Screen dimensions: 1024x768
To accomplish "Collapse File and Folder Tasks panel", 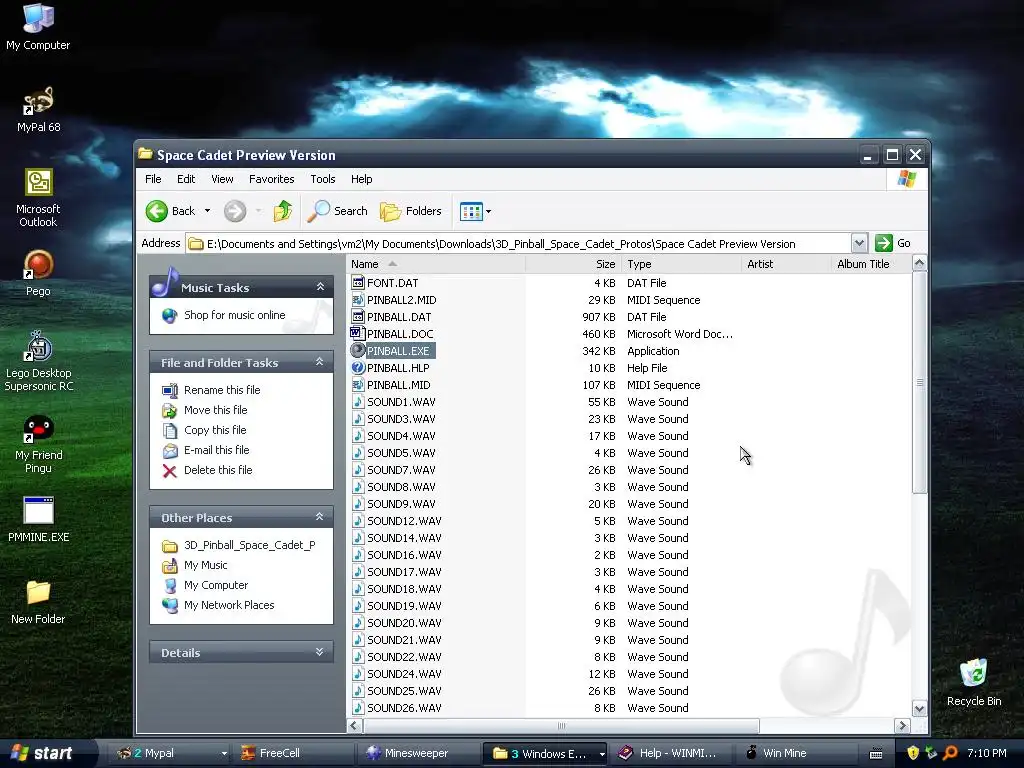I will pos(319,361).
